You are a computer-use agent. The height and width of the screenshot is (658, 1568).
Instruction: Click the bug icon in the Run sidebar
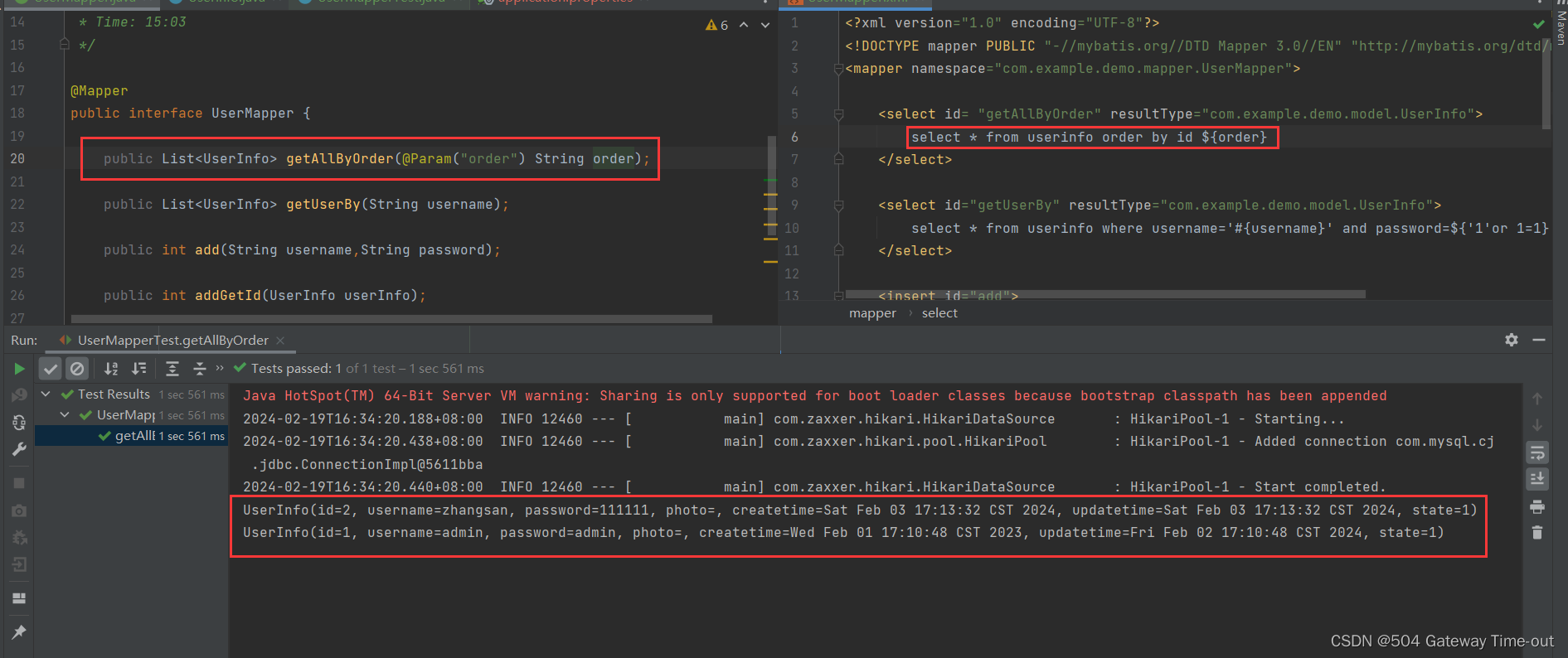19,537
